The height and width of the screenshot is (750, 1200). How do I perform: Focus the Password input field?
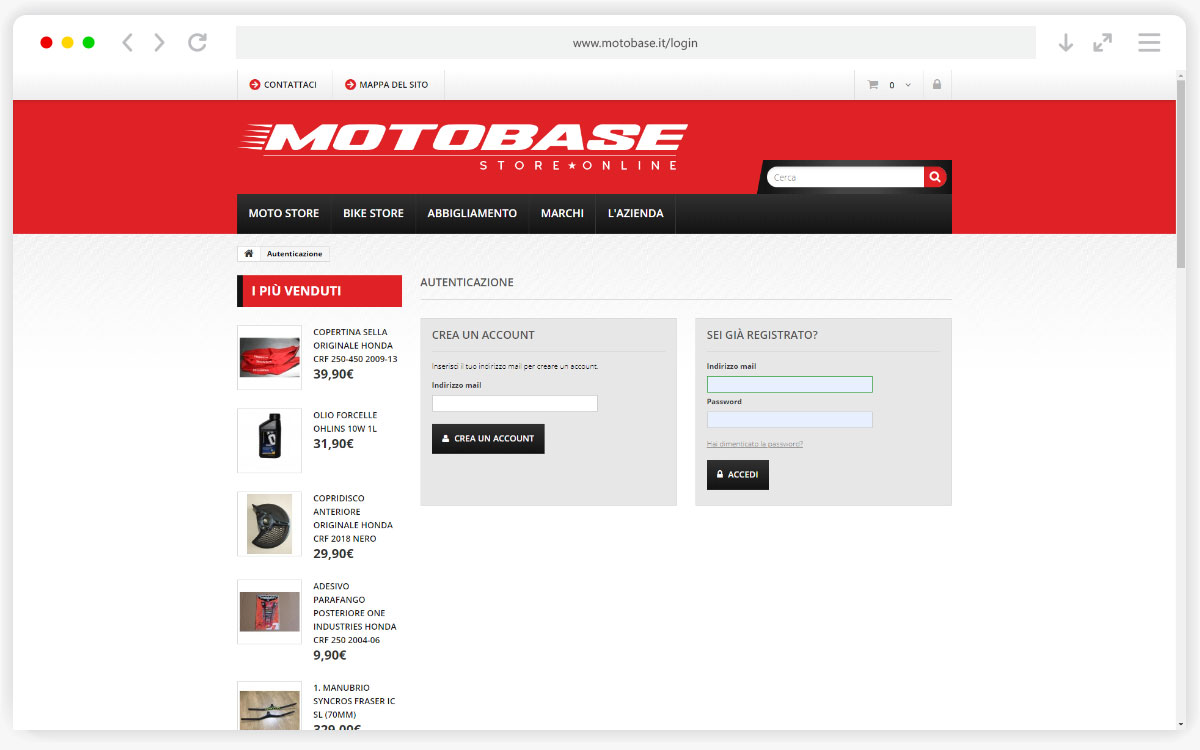point(789,420)
